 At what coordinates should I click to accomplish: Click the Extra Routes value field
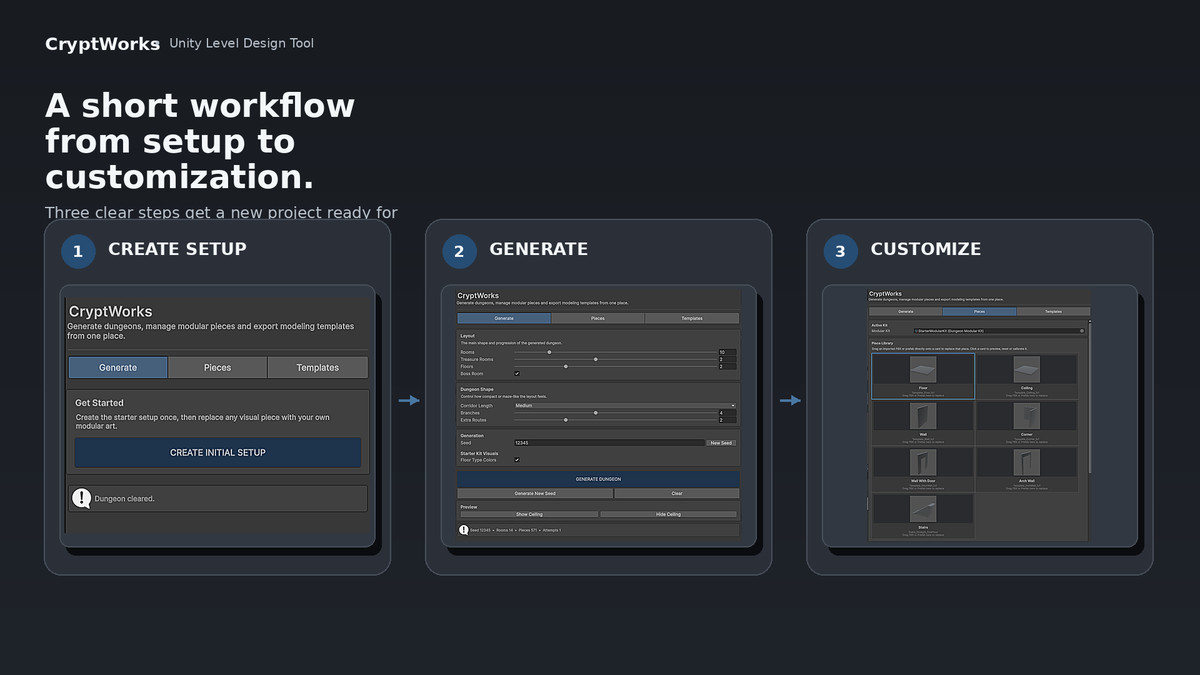tap(727, 420)
